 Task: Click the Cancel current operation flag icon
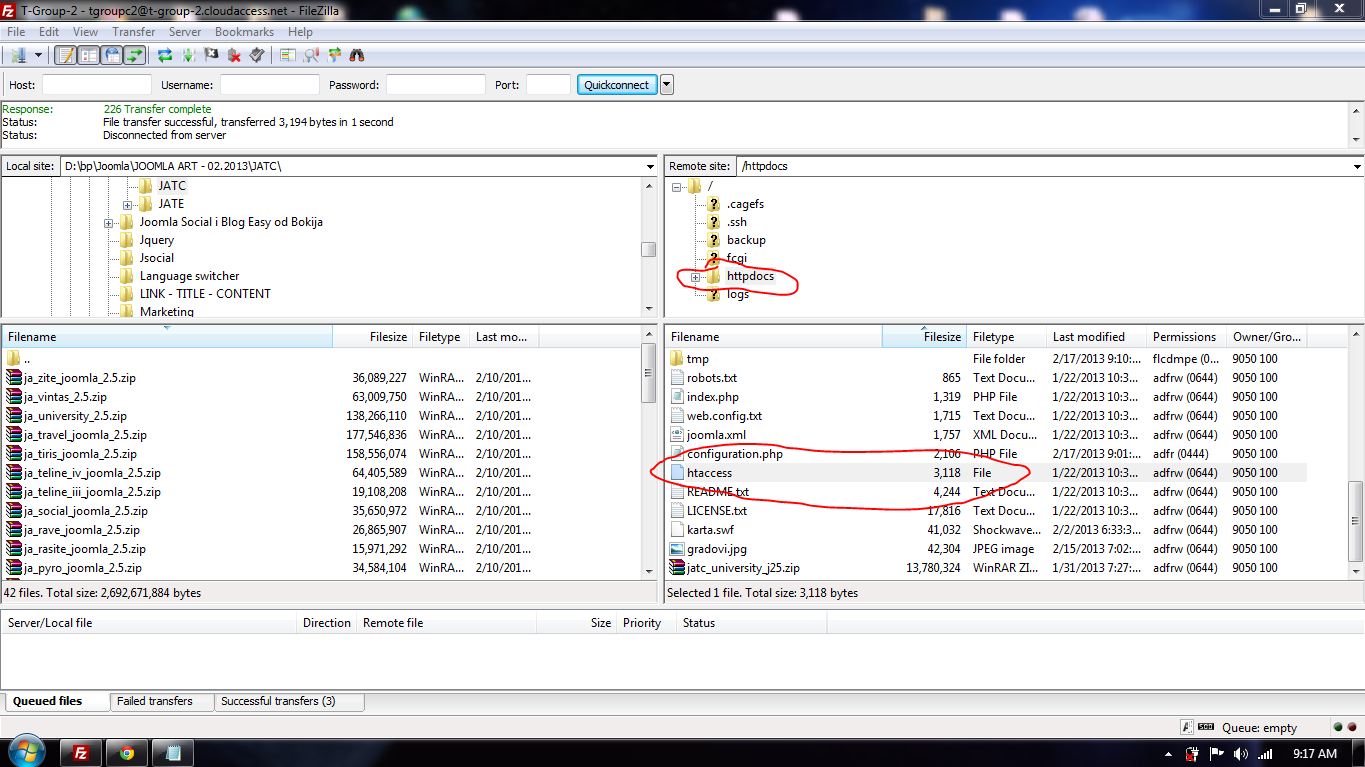[211, 56]
